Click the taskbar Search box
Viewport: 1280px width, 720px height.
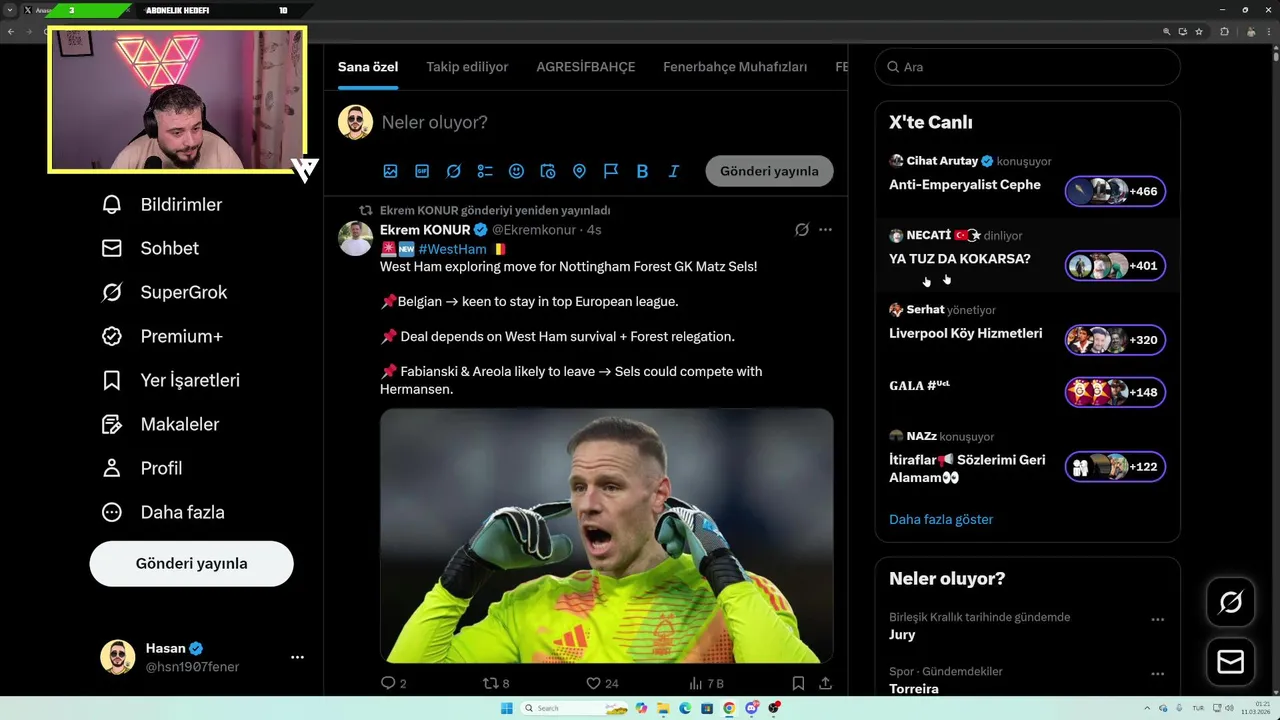[575, 708]
